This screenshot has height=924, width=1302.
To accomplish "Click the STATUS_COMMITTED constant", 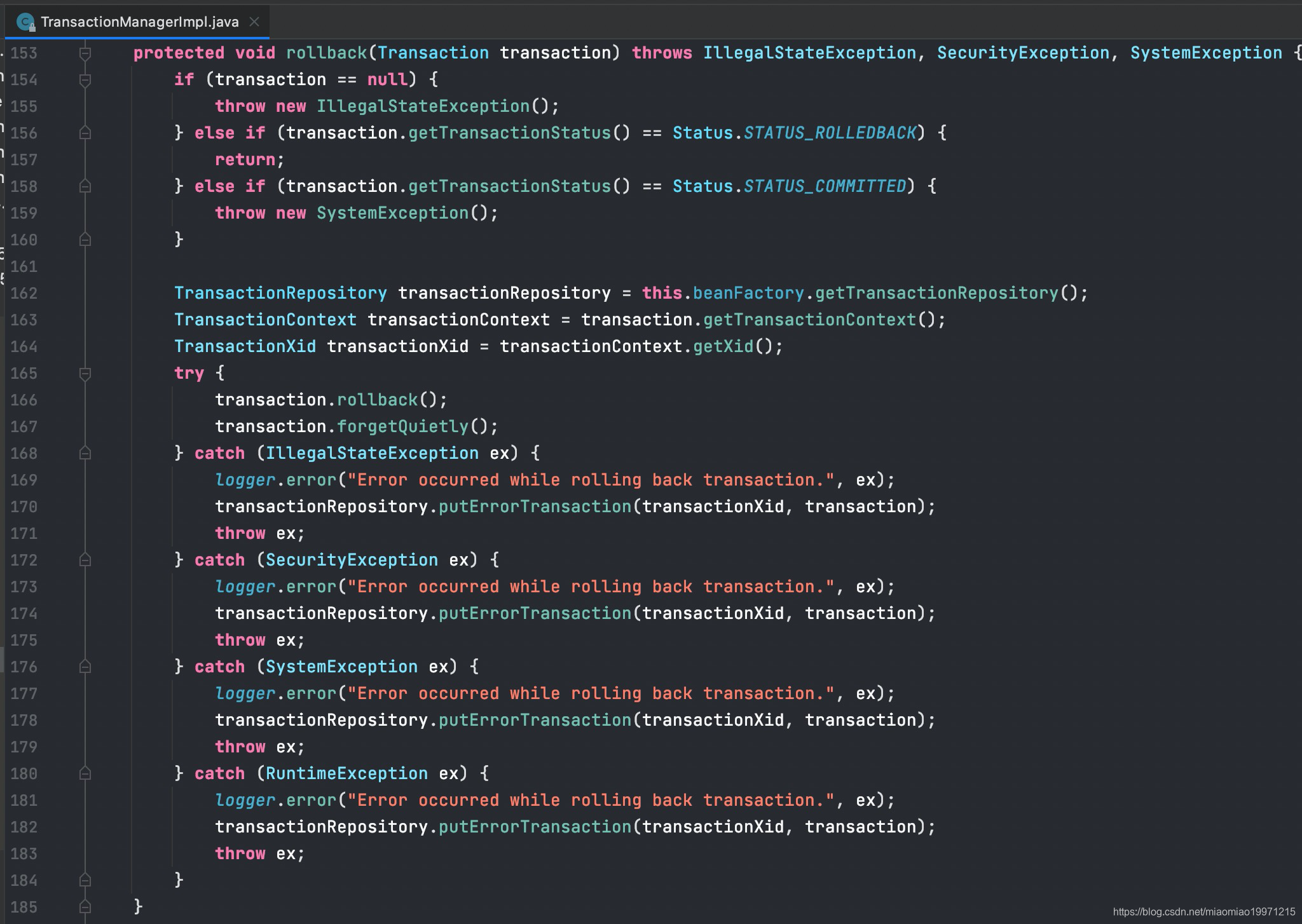I will pos(825,186).
